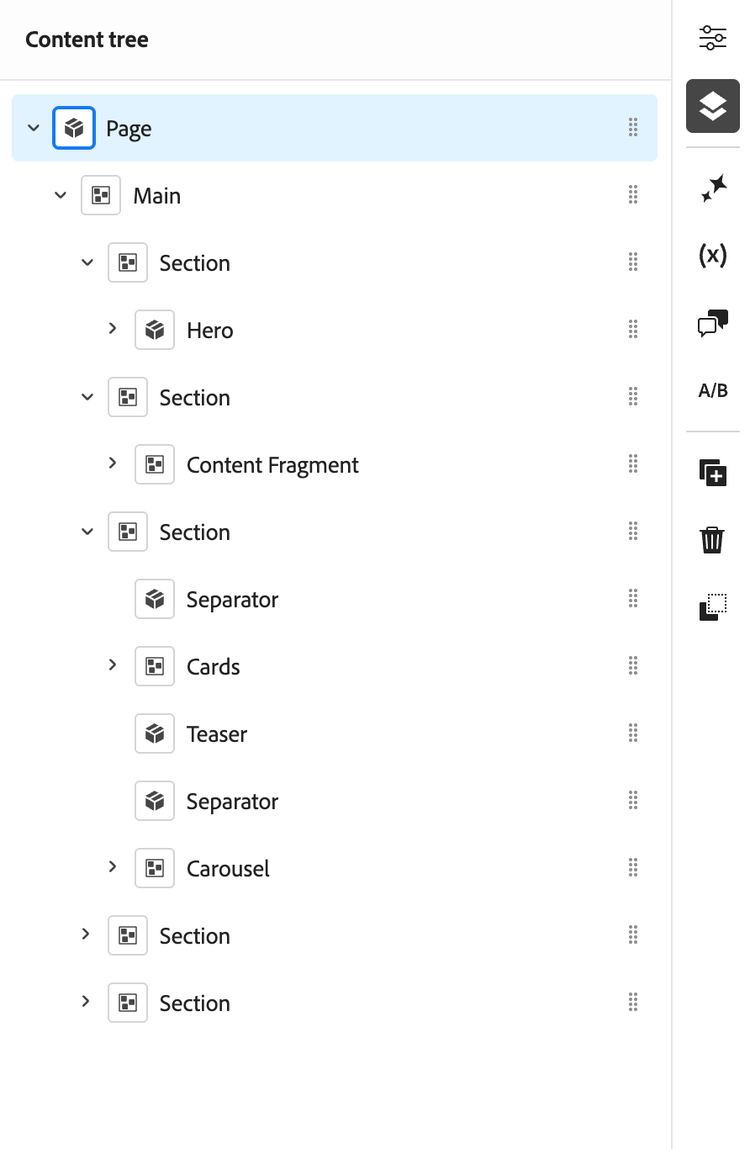750x1149 pixels.
Task: Select the content tree layers icon
Action: pyautogui.click(x=712, y=106)
